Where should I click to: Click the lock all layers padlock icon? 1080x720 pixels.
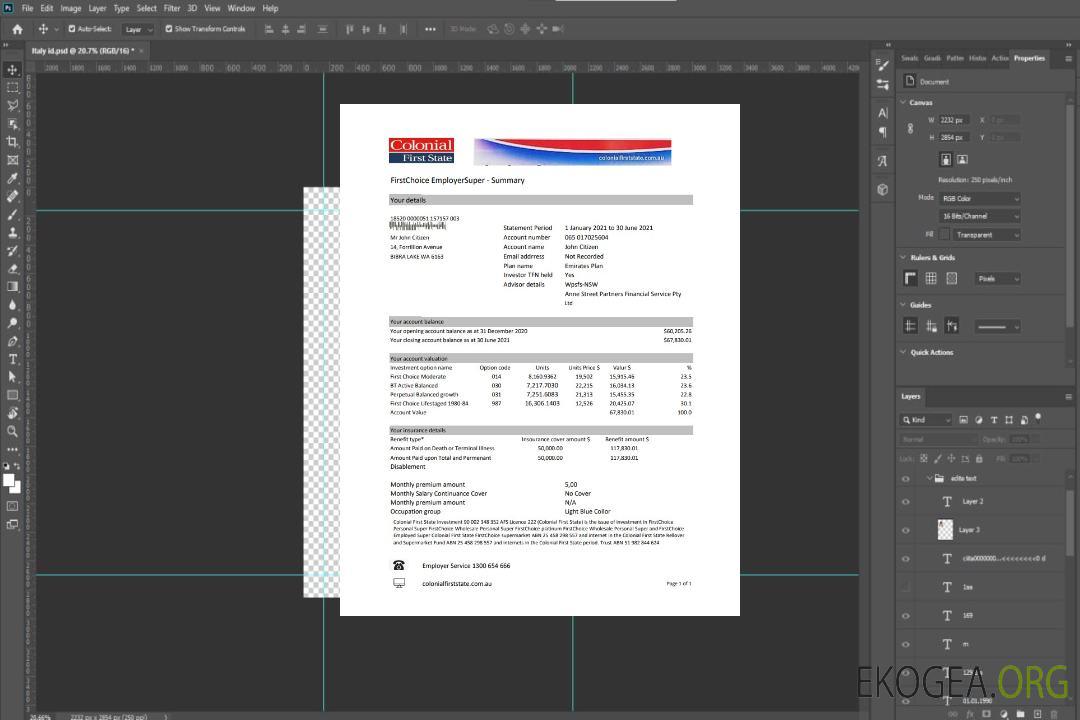point(979,459)
